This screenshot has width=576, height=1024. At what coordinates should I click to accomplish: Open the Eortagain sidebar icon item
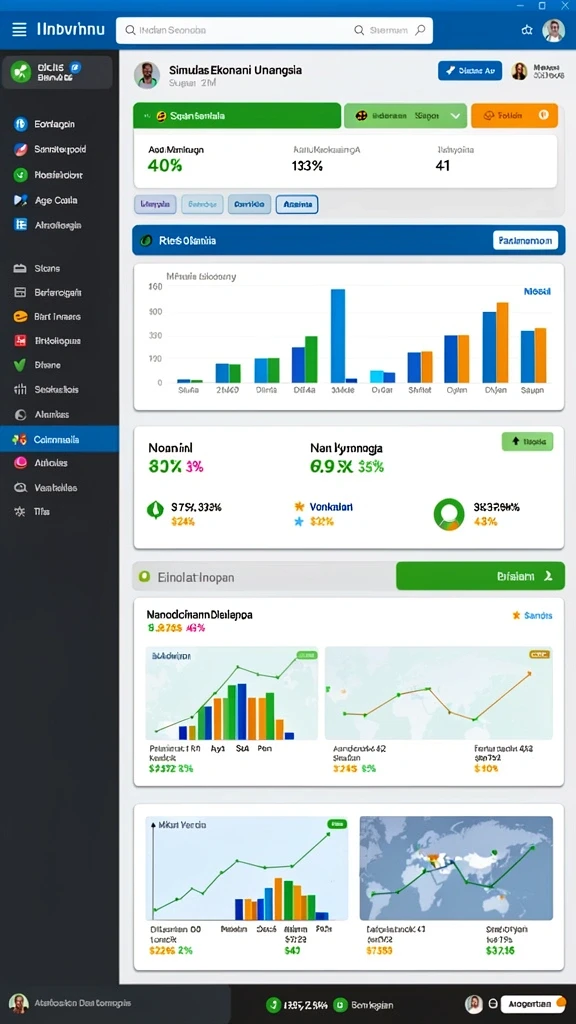pos(20,124)
